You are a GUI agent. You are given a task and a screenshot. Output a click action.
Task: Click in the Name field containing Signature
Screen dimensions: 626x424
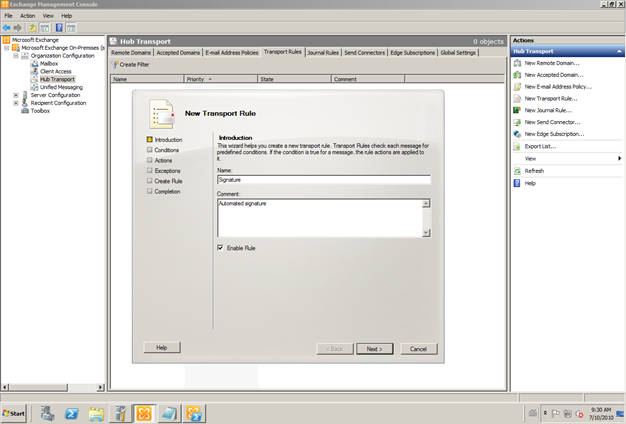tap(324, 180)
